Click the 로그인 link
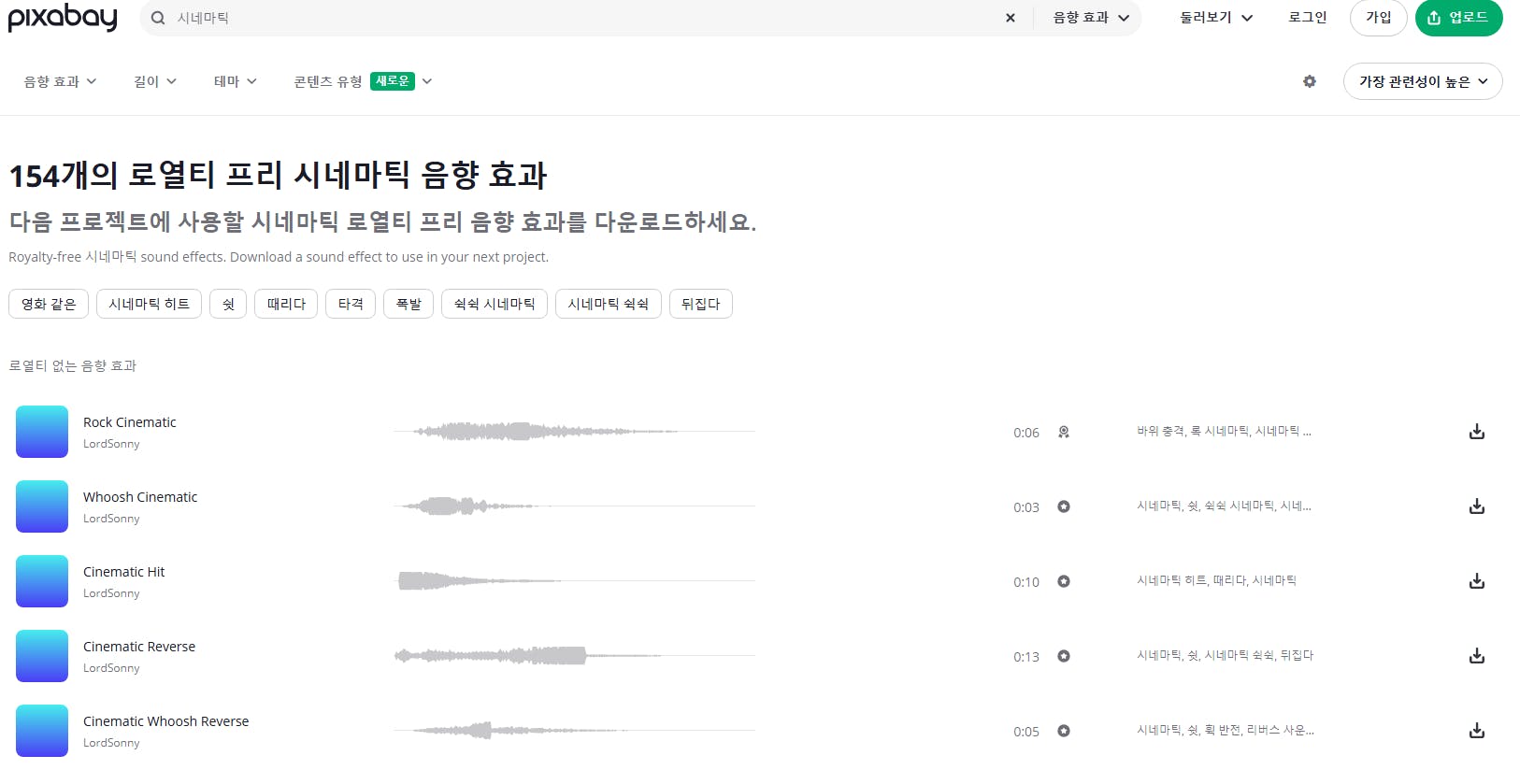The width and height of the screenshot is (1520, 784). tap(1307, 18)
